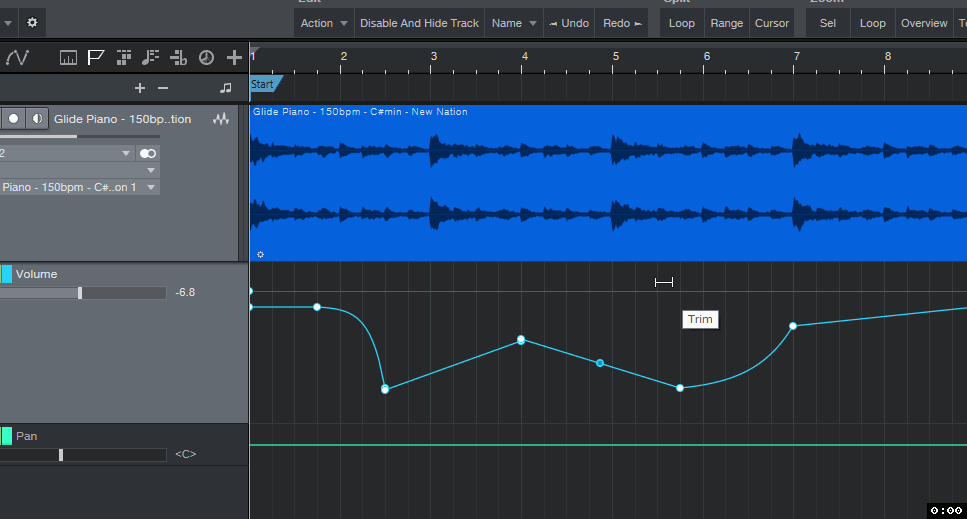This screenshot has height=519, width=967.
Task: Open the waveform icon on Glide Piano track
Action: click(221, 119)
